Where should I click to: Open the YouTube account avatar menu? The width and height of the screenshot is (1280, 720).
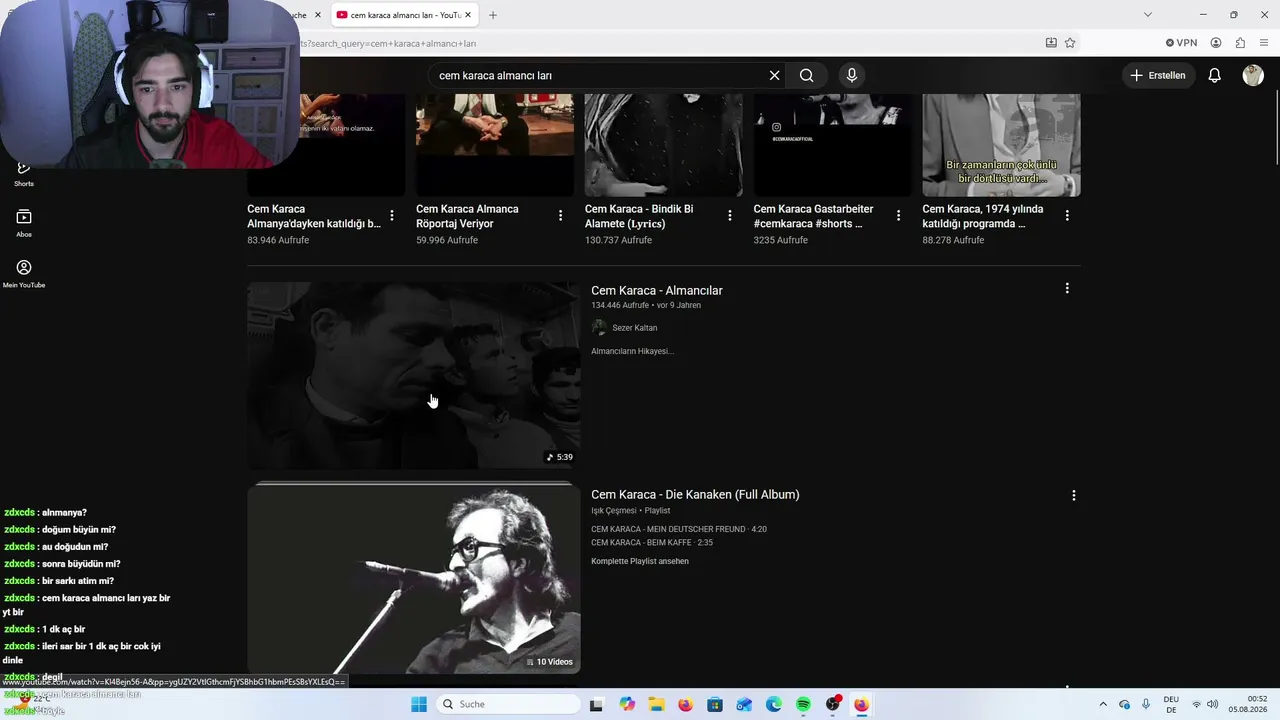[1253, 75]
